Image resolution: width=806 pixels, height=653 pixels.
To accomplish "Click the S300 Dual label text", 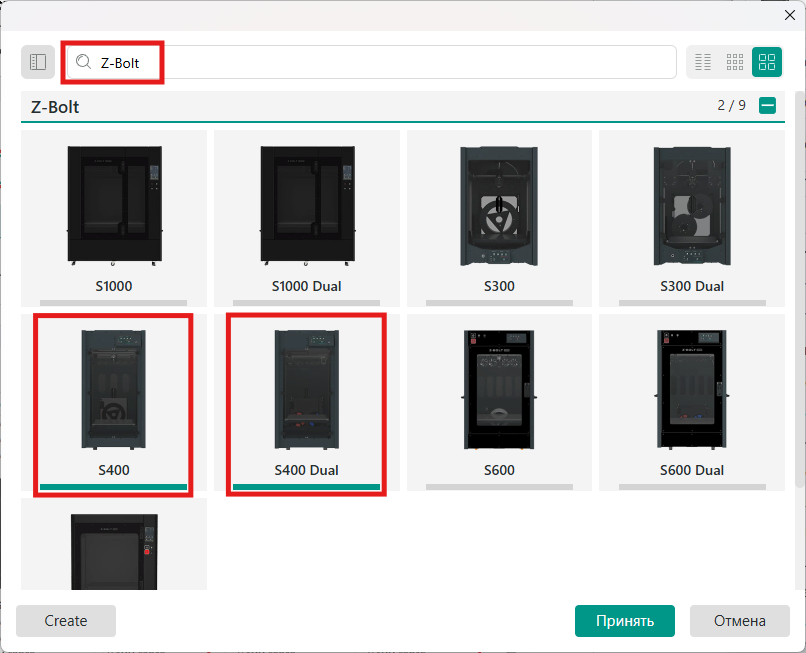I will [x=692, y=286].
